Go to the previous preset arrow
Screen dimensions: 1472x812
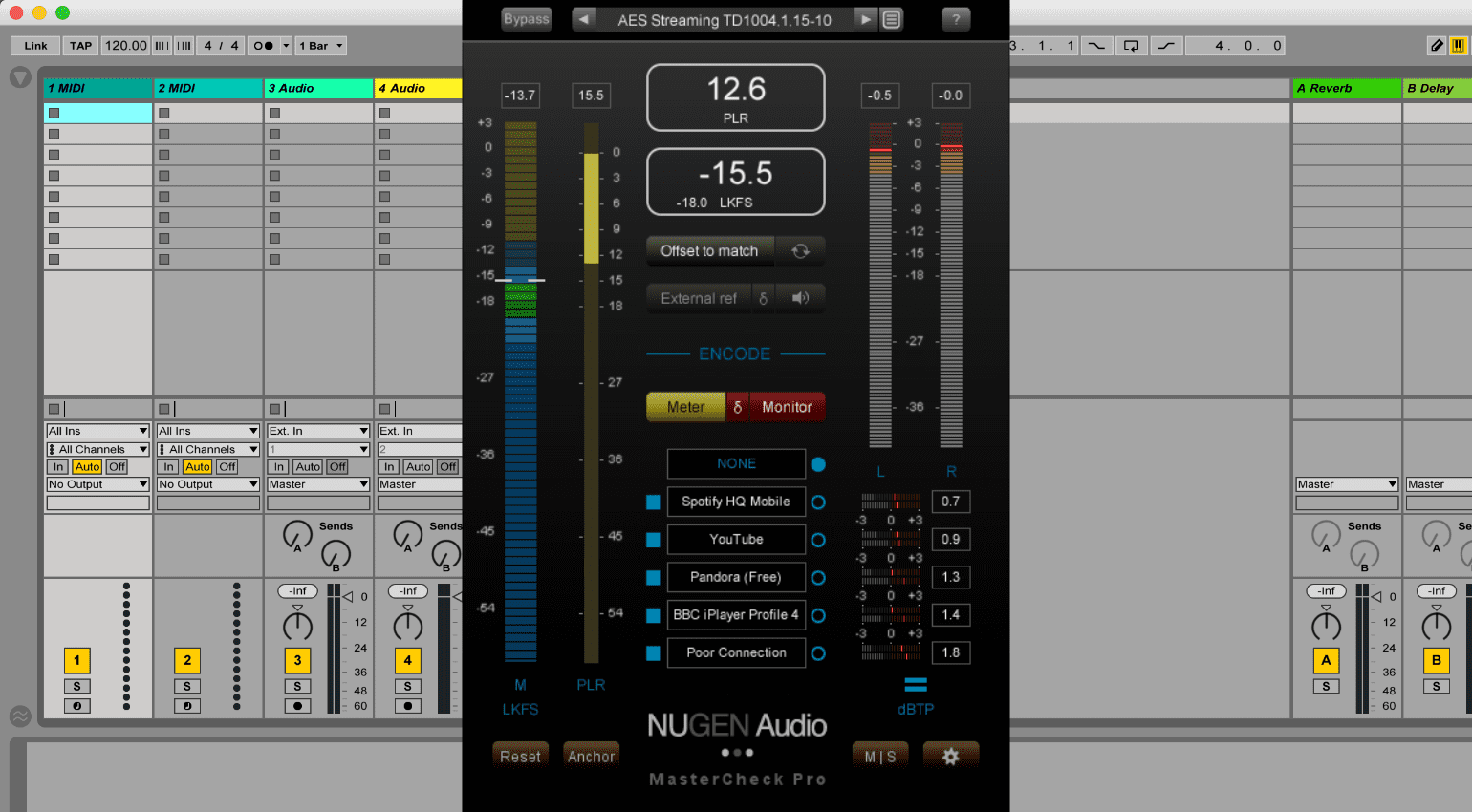pos(585,19)
